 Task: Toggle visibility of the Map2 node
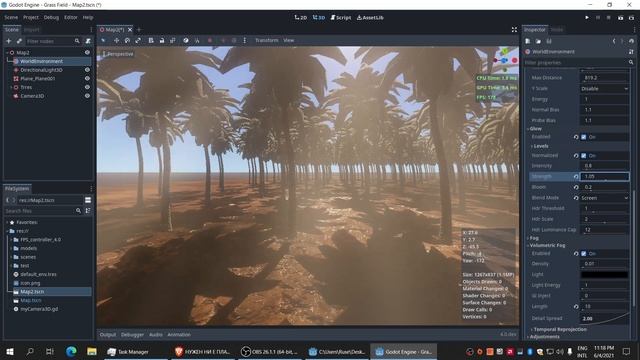click(87, 53)
